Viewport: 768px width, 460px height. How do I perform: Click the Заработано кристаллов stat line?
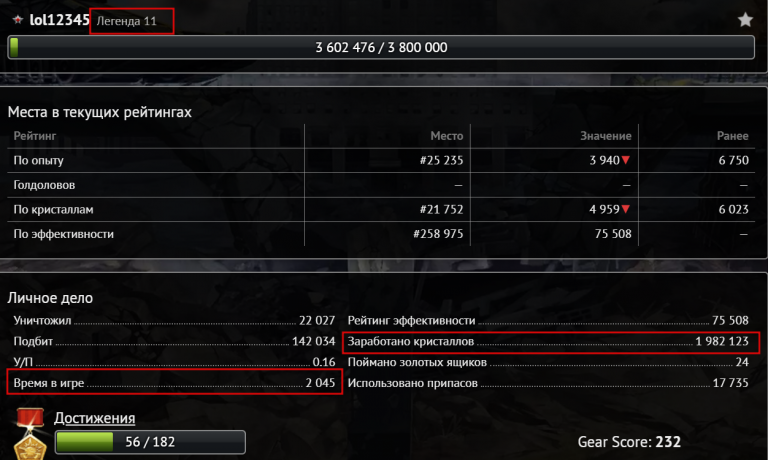click(548, 341)
